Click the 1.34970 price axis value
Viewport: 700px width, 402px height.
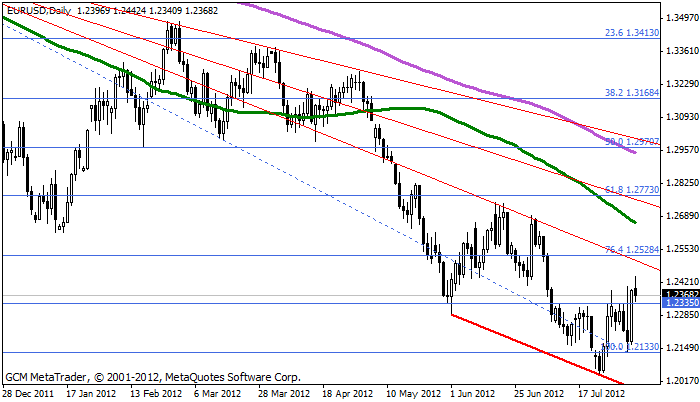(x=682, y=18)
